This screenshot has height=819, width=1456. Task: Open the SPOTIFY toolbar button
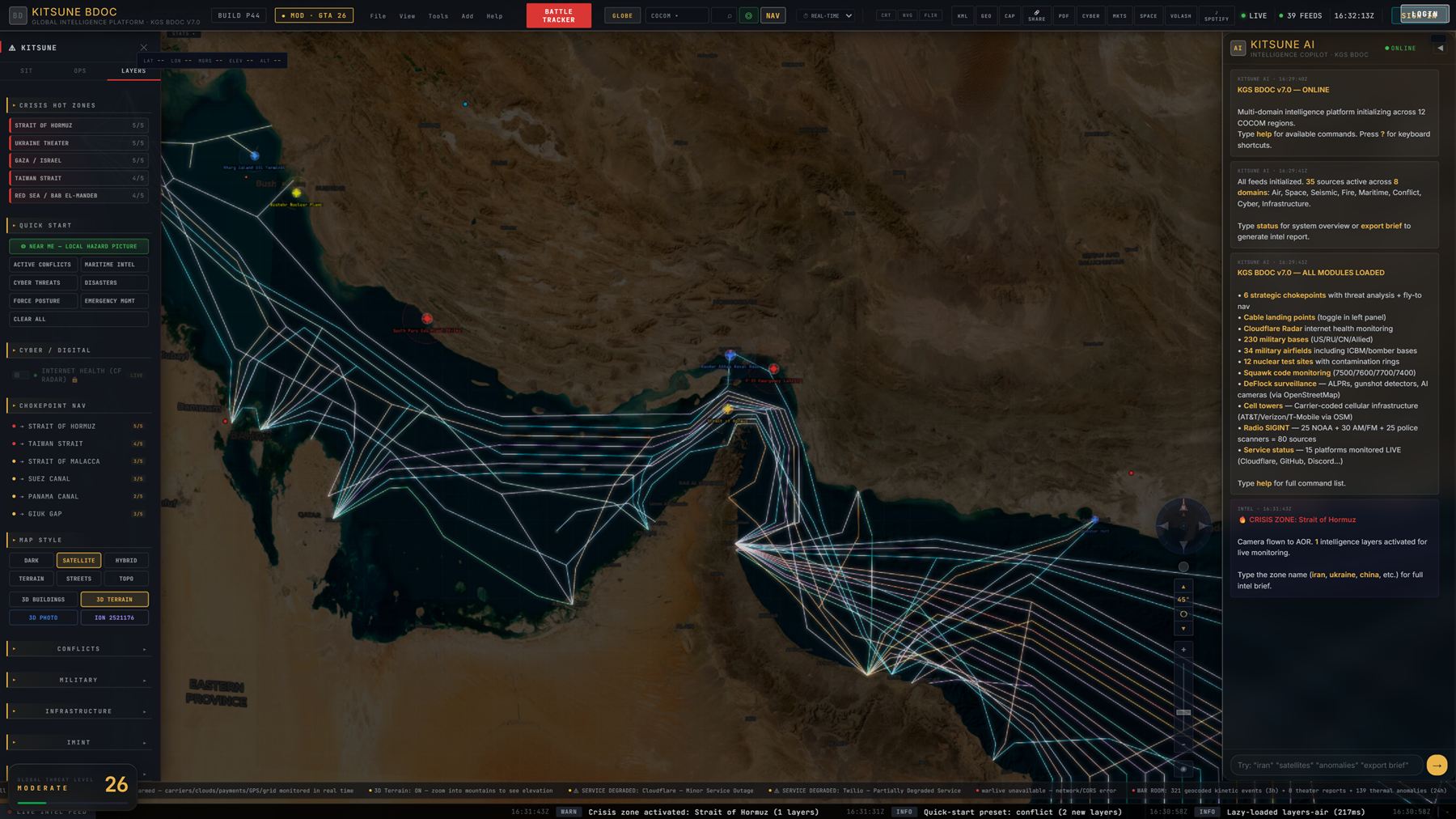1216,15
